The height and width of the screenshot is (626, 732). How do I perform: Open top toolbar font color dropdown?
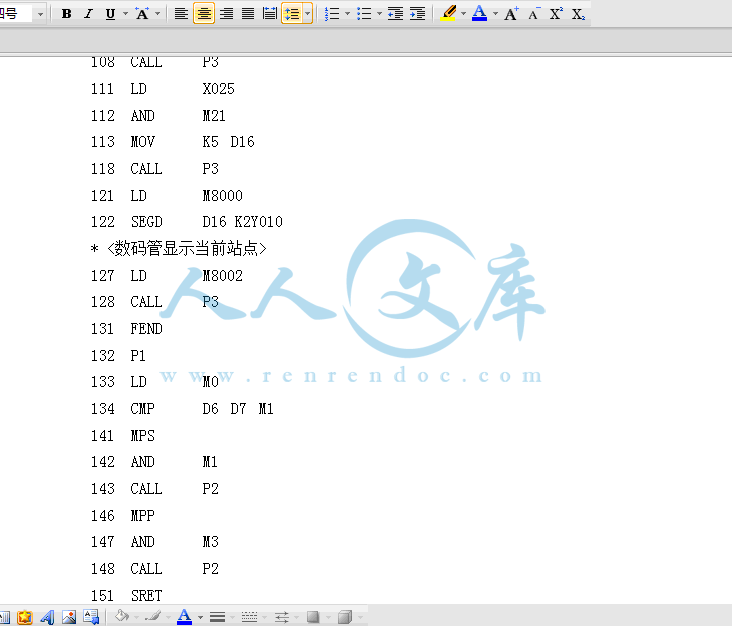point(495,14)
